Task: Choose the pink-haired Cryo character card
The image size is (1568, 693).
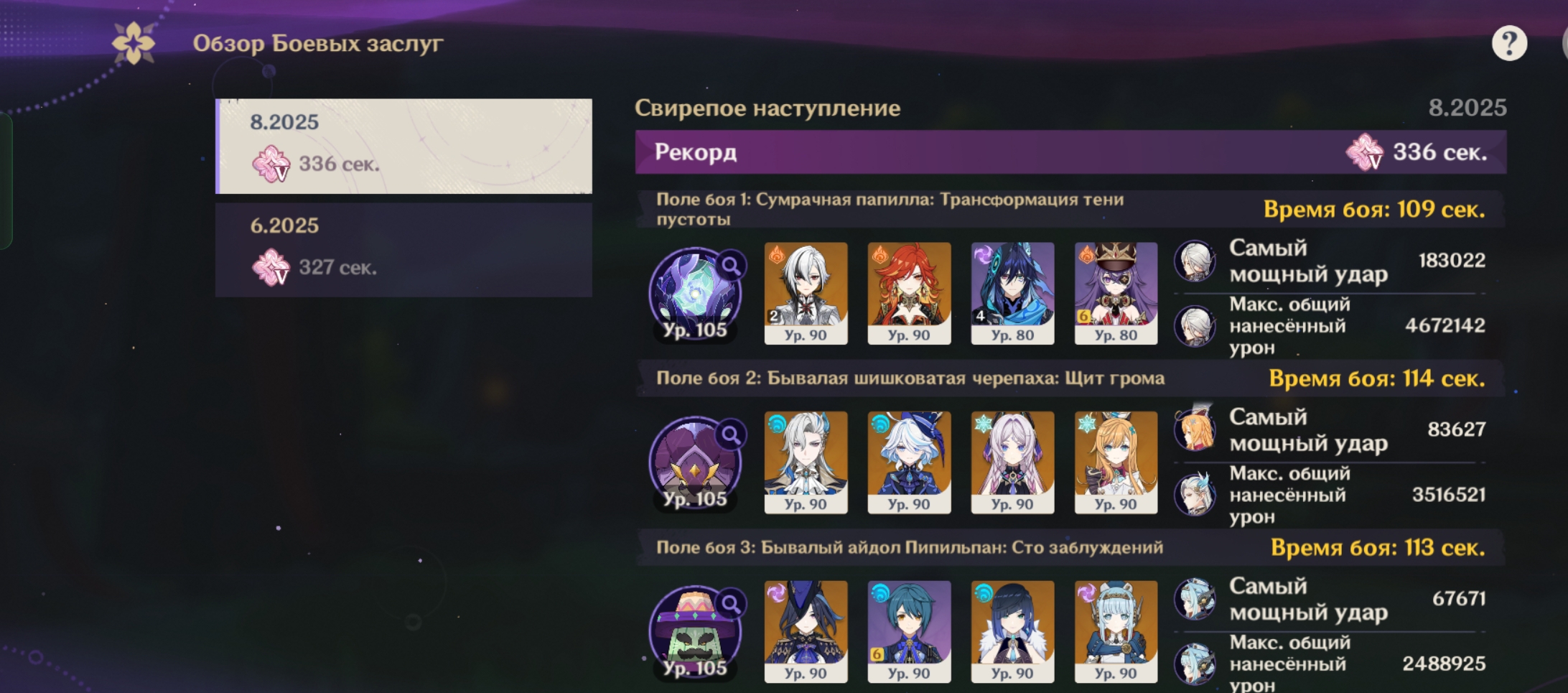Action: [x=1012, y=462]
